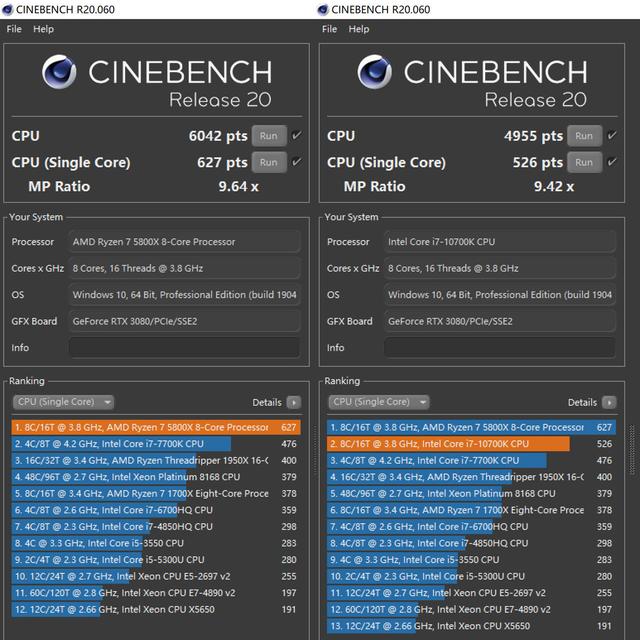Select Core i7-7700K row in right window
Screen dimensions: 640x640
(x=471, y=460)
